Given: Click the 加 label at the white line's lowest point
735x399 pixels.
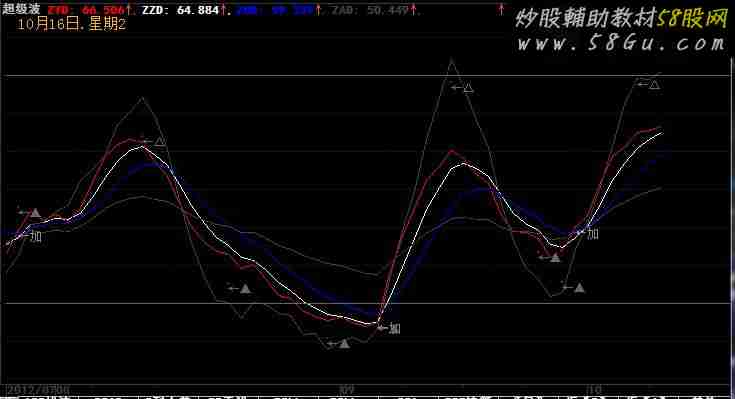Looking at the screenshot, I should (395, 328).
